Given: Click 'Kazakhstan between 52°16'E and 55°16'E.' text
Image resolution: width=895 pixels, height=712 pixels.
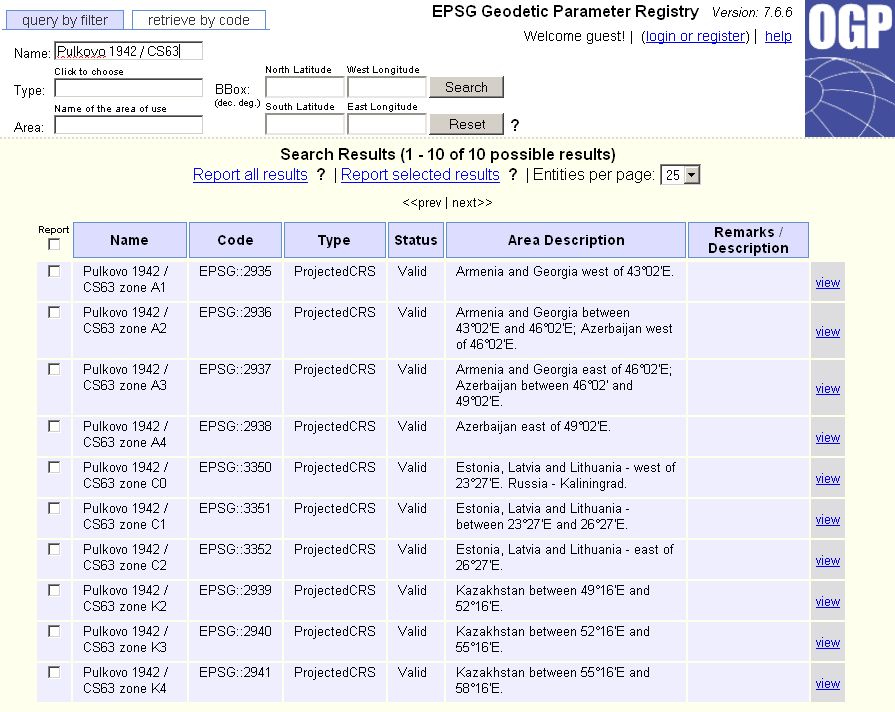Looking at the screenshot, I should click(553, 639).
